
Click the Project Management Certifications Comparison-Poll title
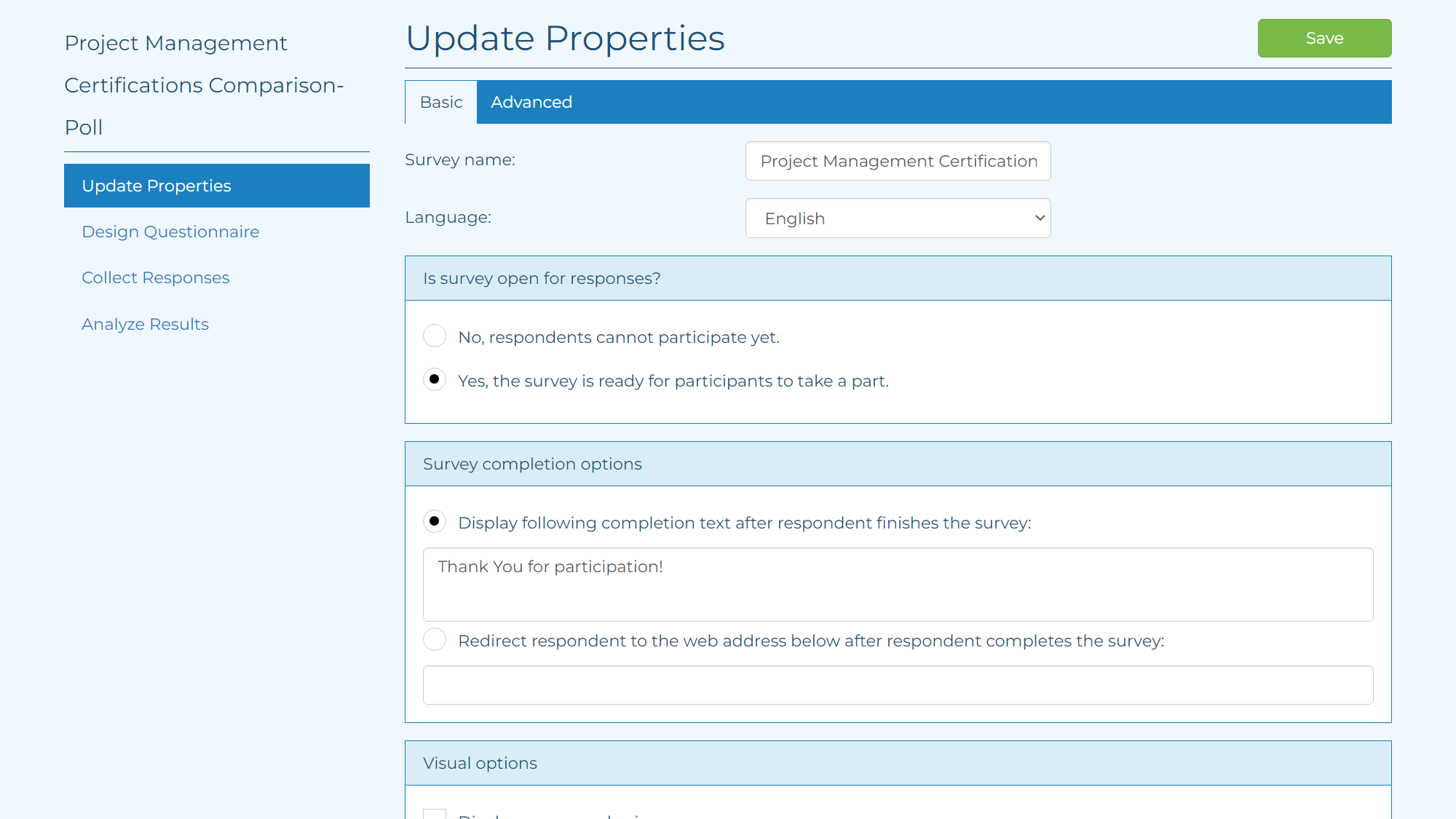coord(204,85)
